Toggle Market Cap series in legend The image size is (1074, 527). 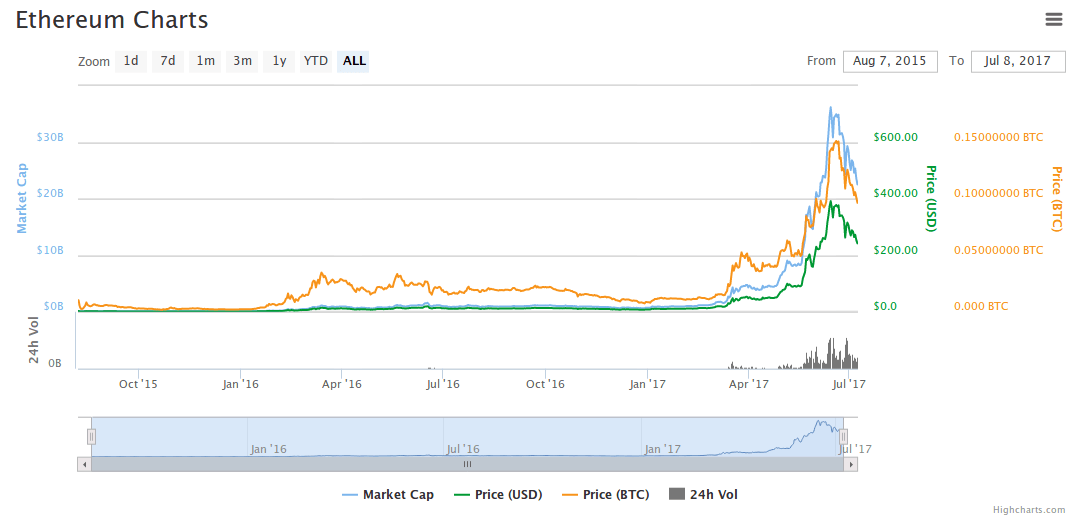[388, 494]
